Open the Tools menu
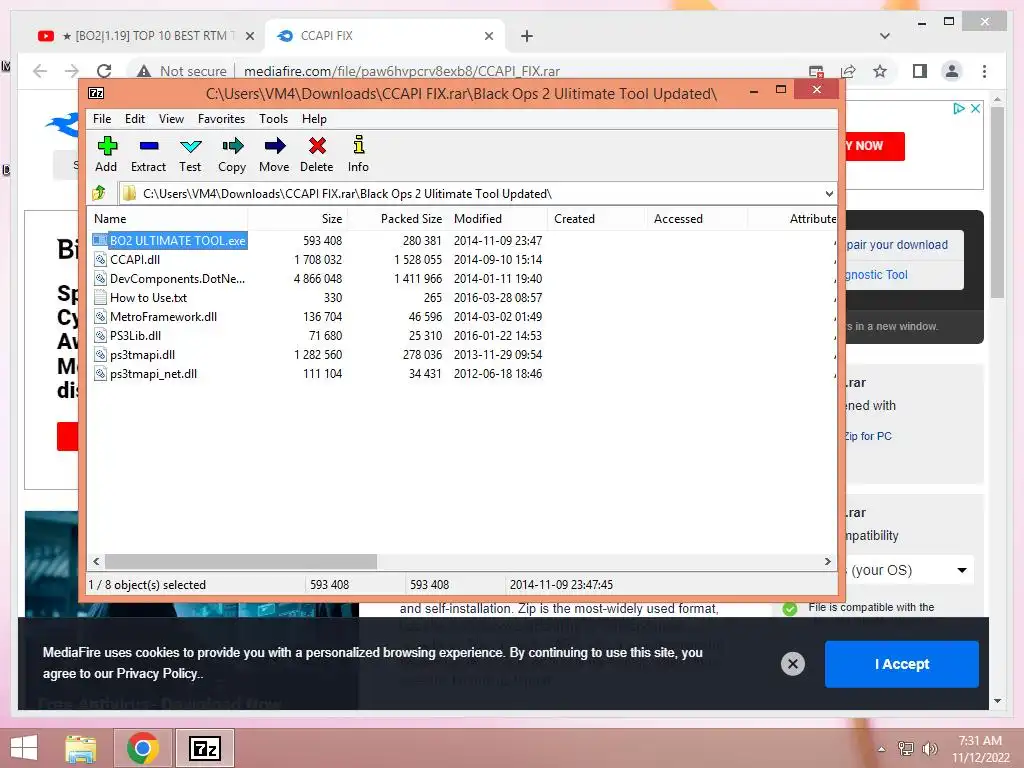The image size is (1024, 768). 273,119
